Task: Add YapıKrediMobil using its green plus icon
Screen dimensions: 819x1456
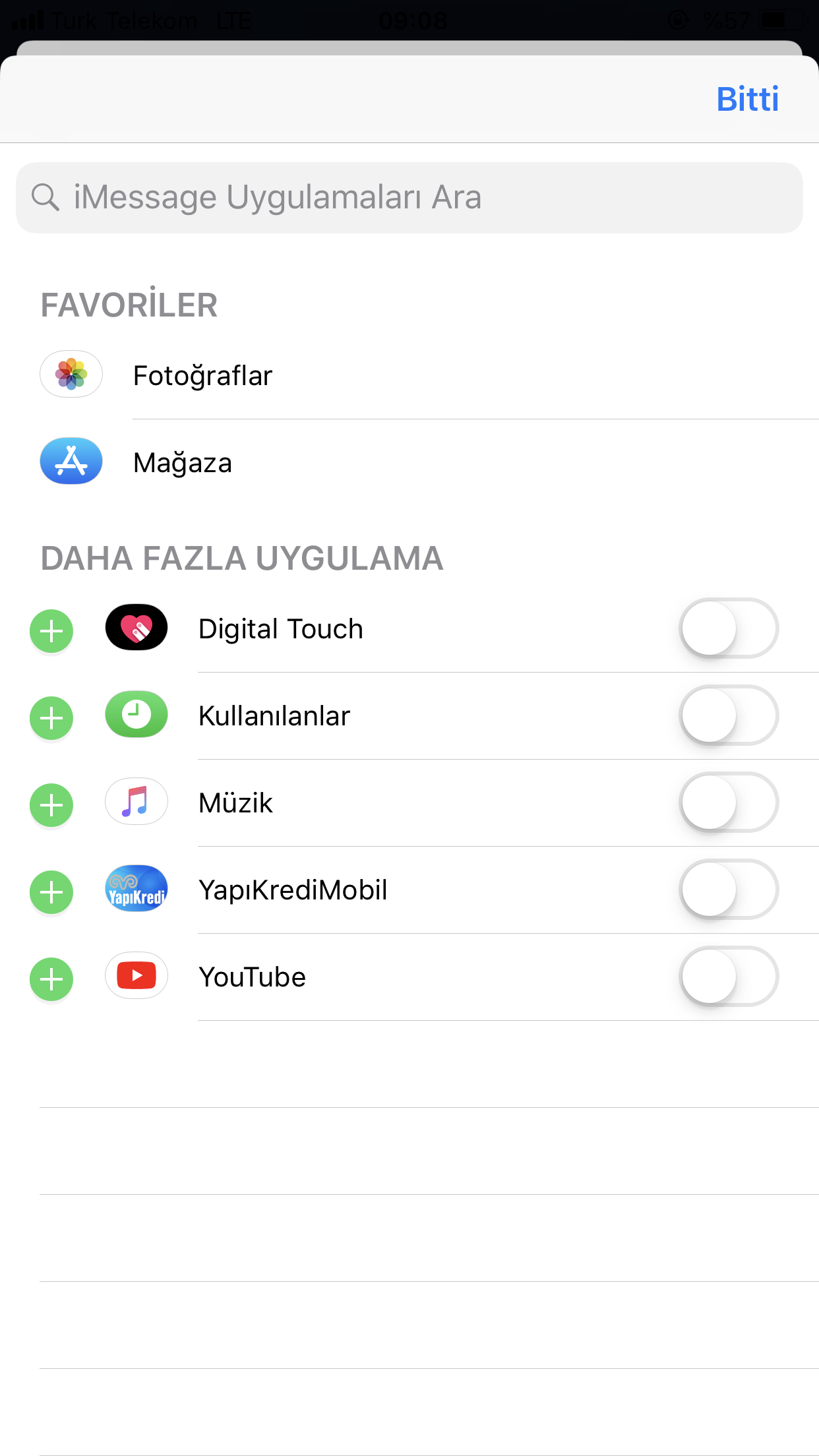Action: (51, 892)
